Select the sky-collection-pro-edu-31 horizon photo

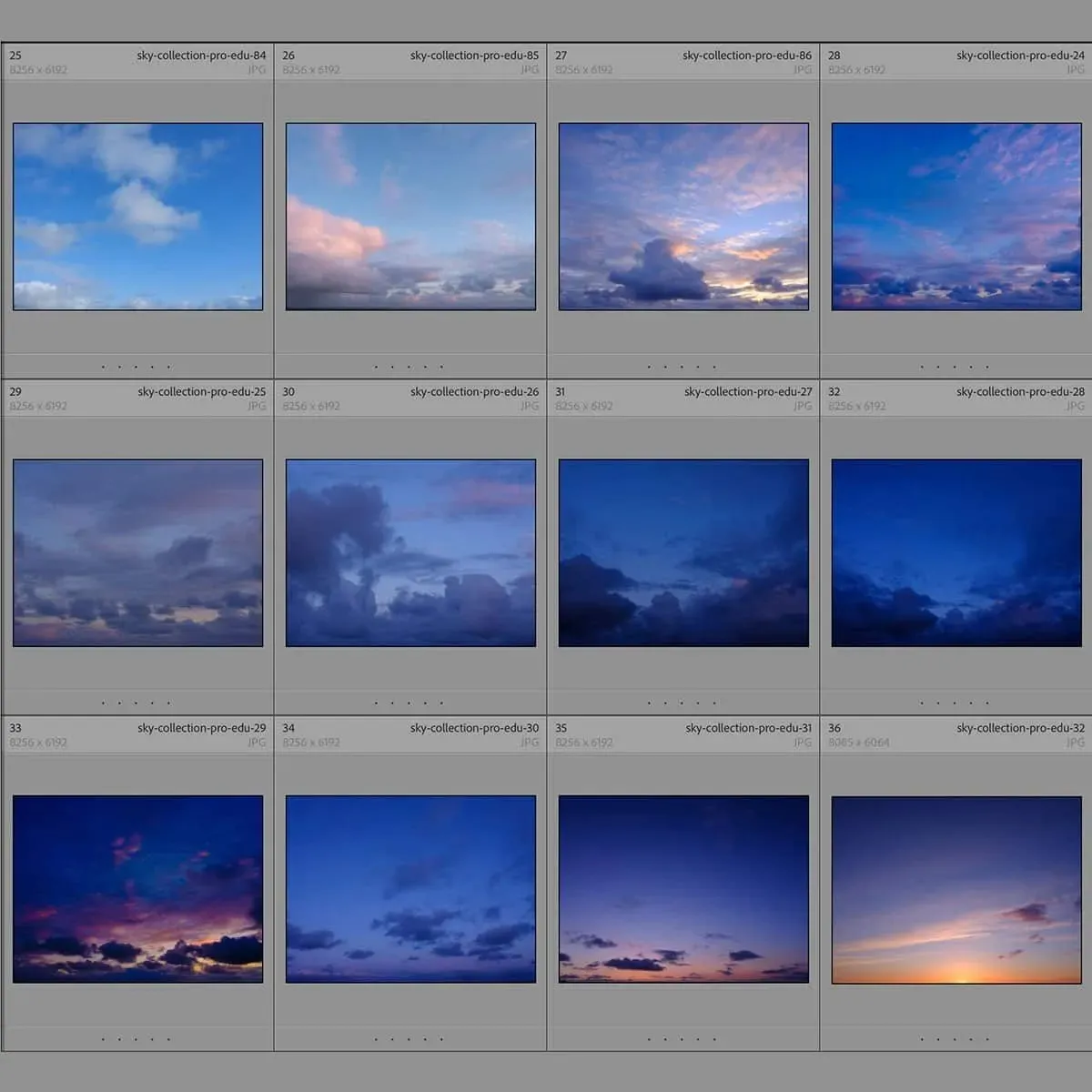click(x=683, y=889)
